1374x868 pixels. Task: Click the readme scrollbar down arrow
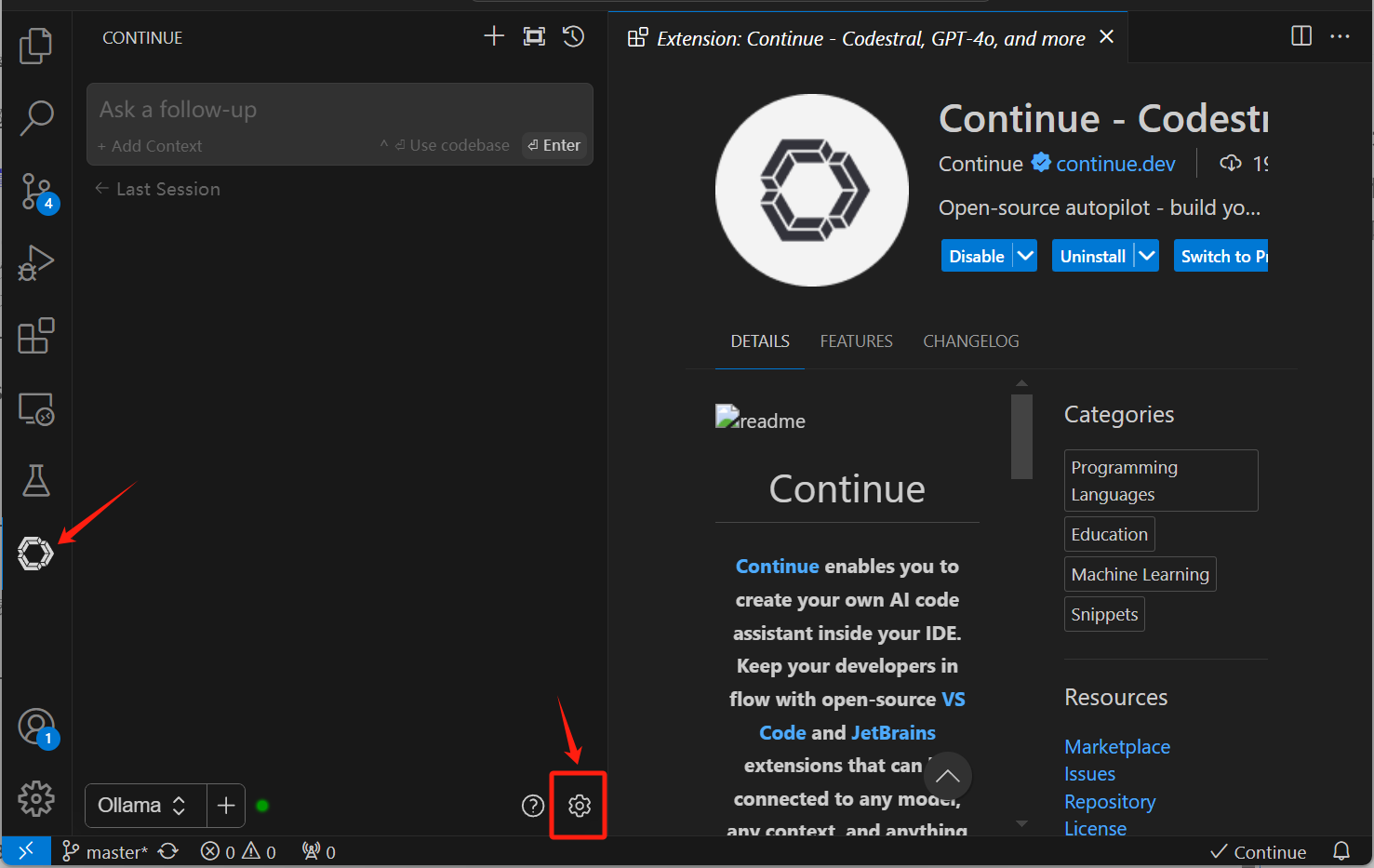click(1021, 823)
